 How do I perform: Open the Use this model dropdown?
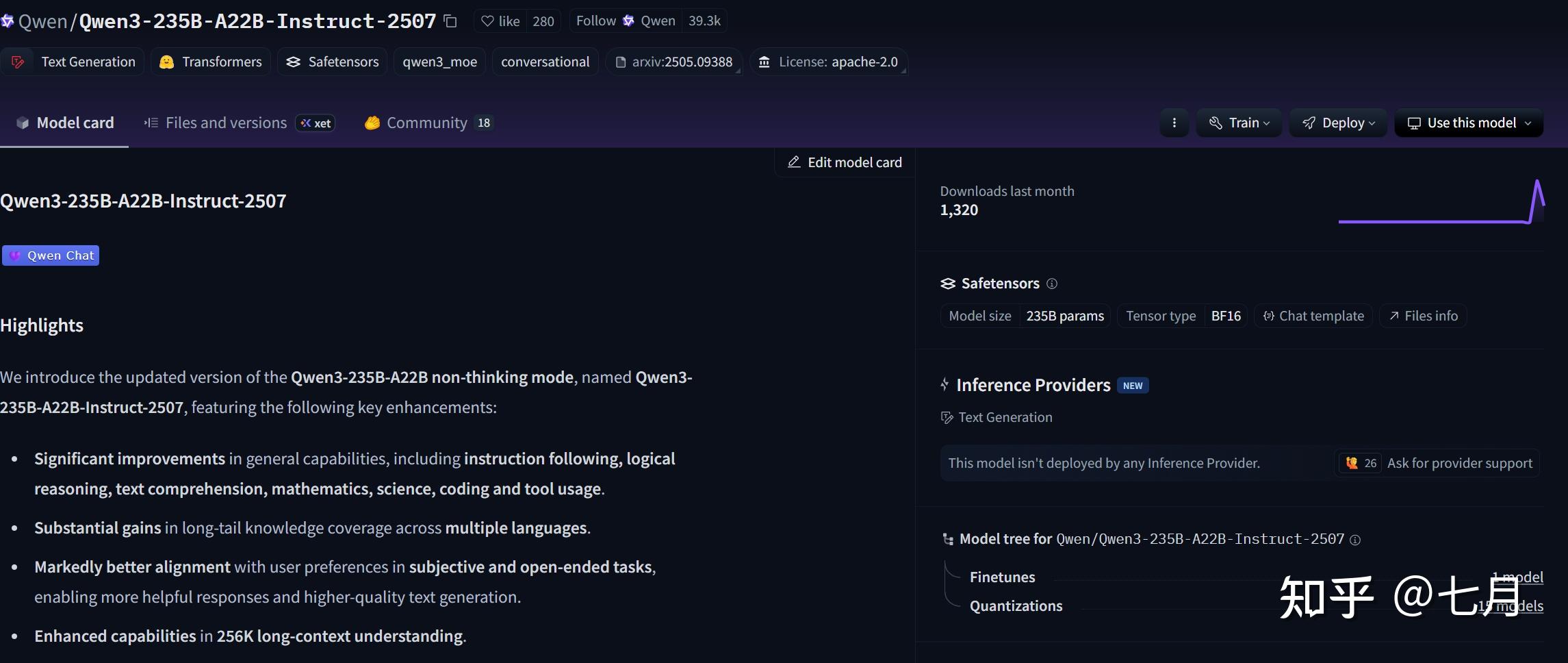[x=1469, y=123]
